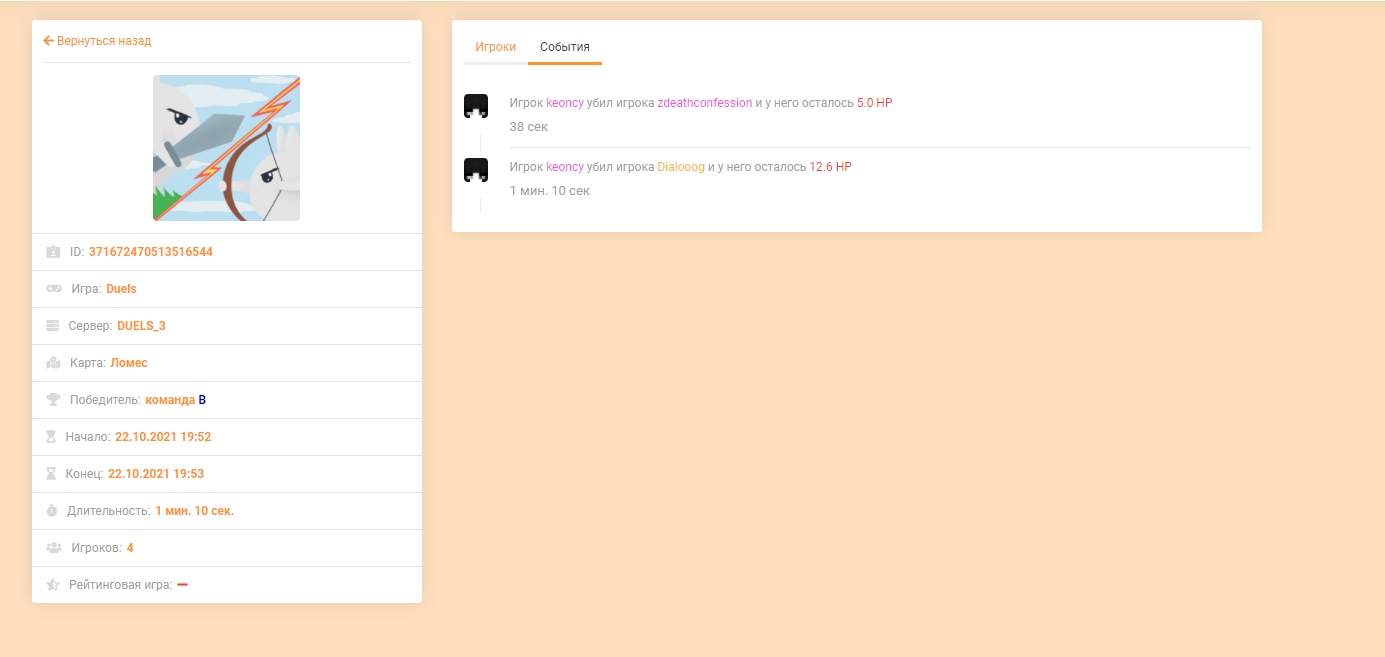This screenshot has height=657, width=1385.
Task: Click the server icon beside Сервер
Action: tap(53, 326)
